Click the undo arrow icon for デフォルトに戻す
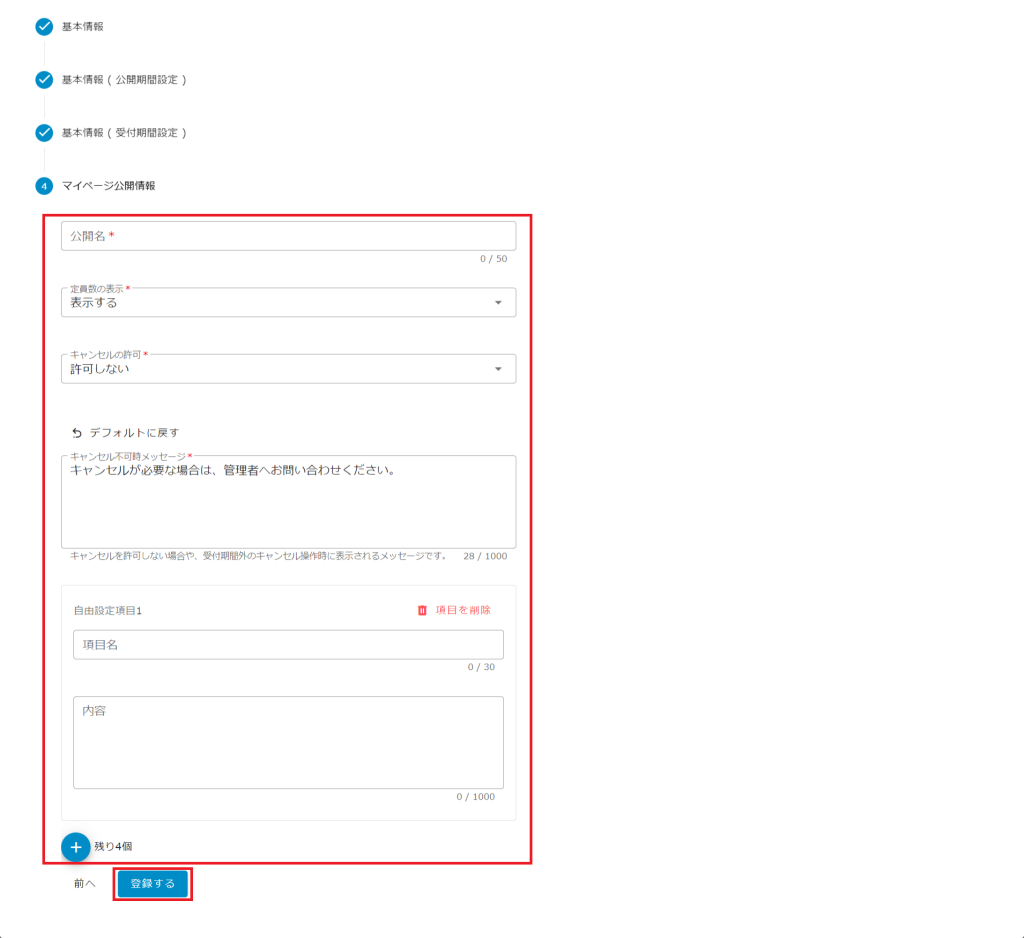 click(77, 433)
